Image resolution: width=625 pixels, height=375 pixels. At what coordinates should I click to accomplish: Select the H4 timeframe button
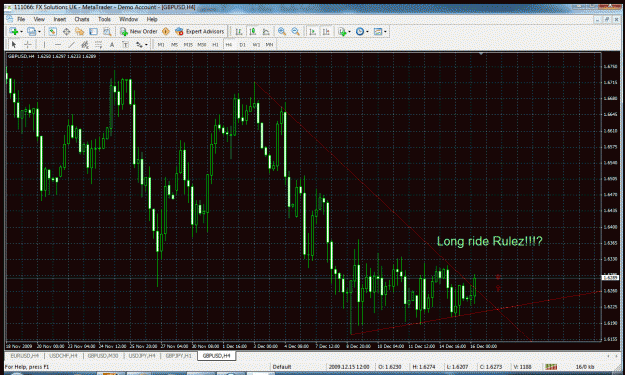pyautogui.click(x=229, y=45)
